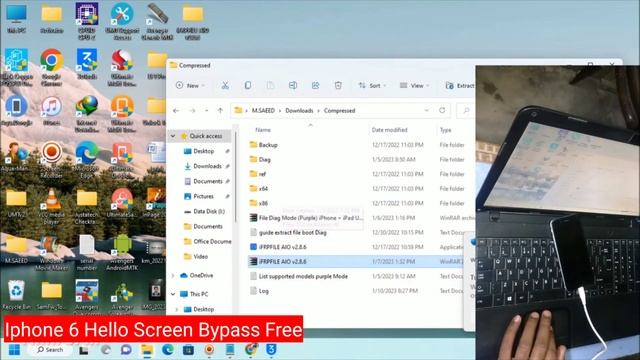Click Downloads in the address breadcrumb
This screenshot has width=640, height=360.
[299, 111]
